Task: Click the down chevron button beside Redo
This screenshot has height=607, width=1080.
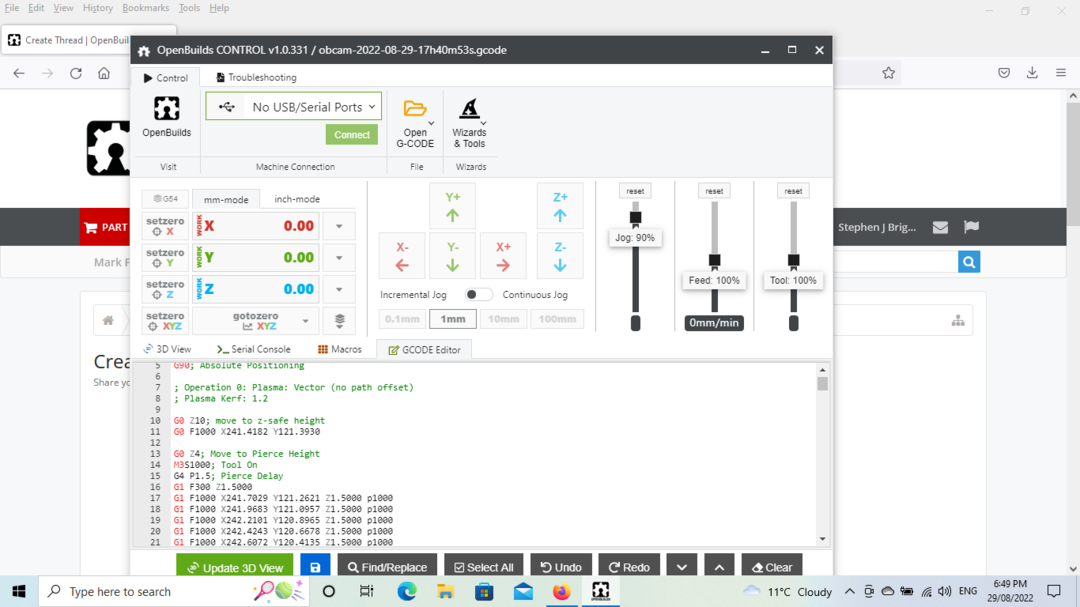Action: click(682, 567)
